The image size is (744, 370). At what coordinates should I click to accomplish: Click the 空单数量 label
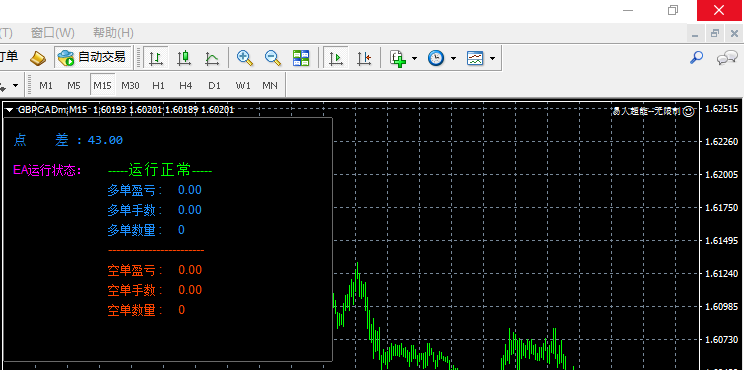point(135,310)
